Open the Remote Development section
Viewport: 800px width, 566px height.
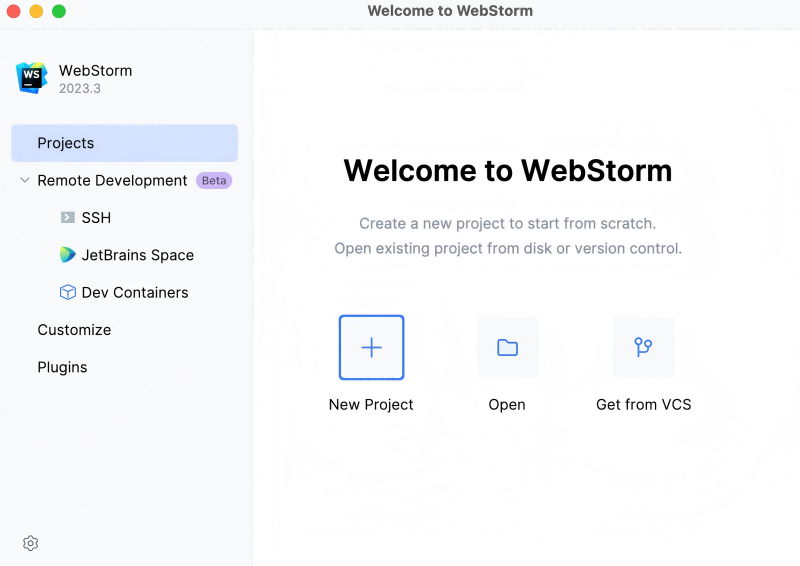[112, 181]
